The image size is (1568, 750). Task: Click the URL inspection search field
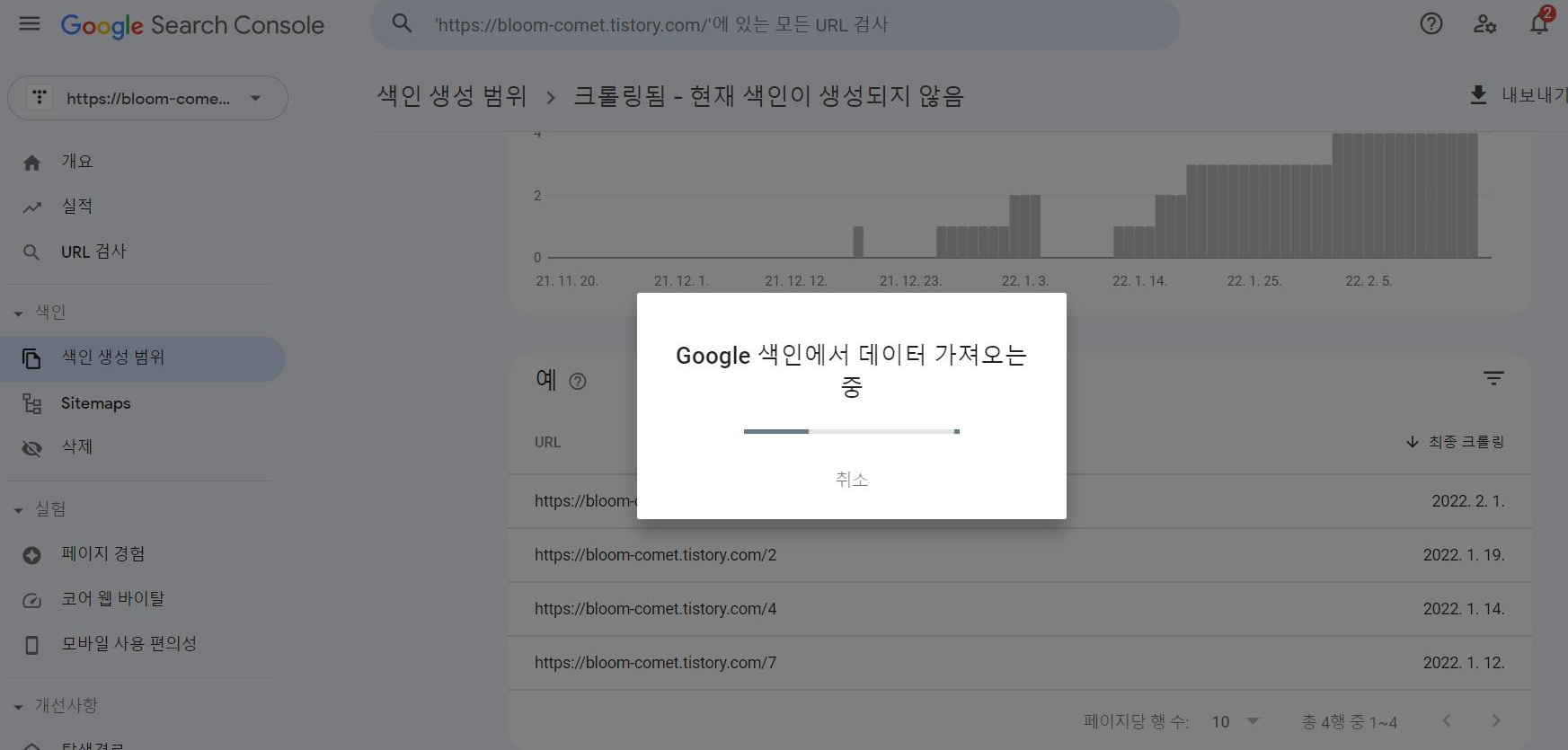pos(775,24)
